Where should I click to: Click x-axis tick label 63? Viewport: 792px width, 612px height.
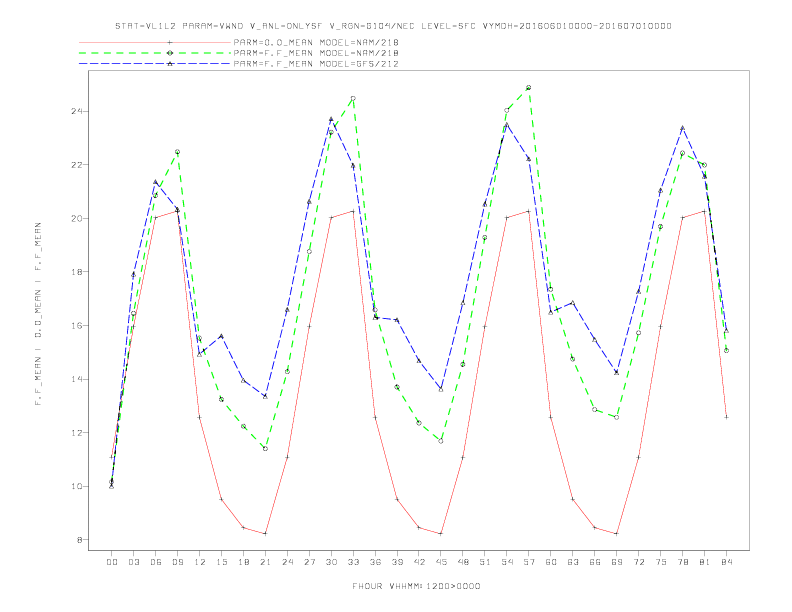[573, 562]
